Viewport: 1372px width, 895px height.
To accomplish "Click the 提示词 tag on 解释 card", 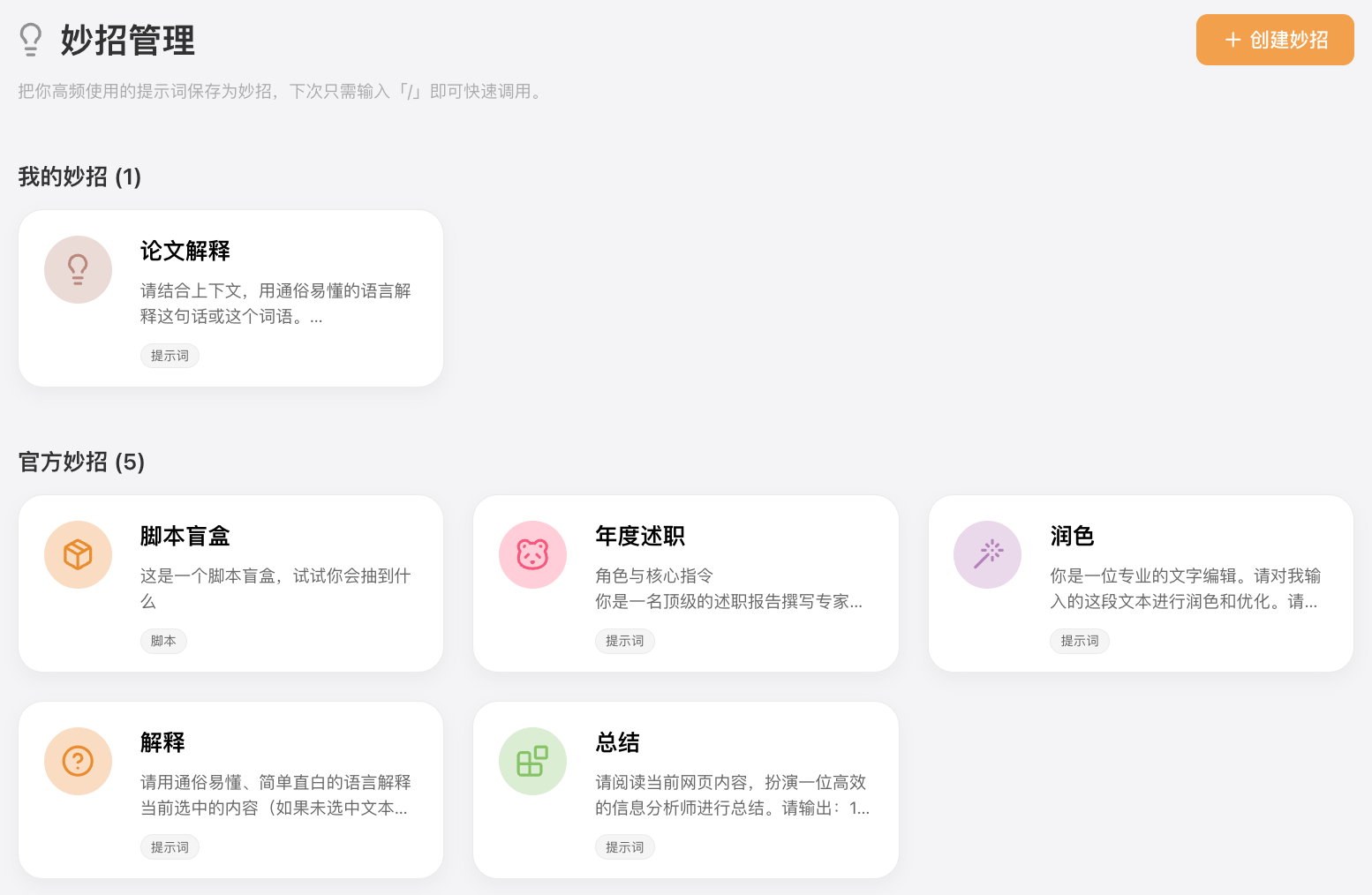I will pos(170,846).
